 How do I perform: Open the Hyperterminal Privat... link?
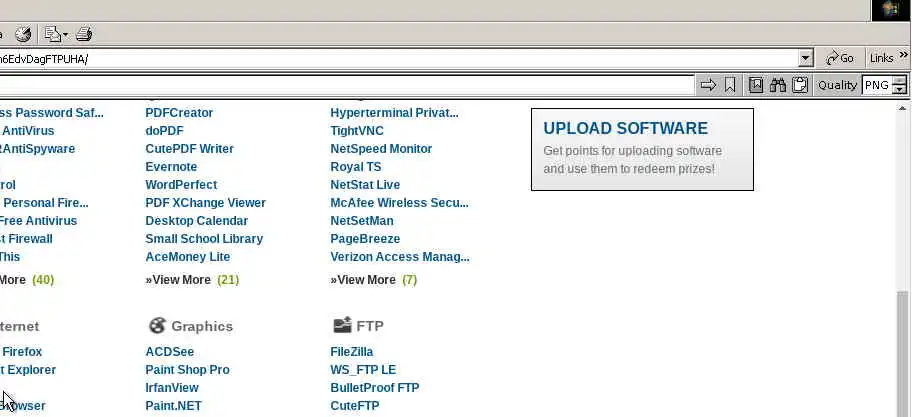(x=394, y=113)
